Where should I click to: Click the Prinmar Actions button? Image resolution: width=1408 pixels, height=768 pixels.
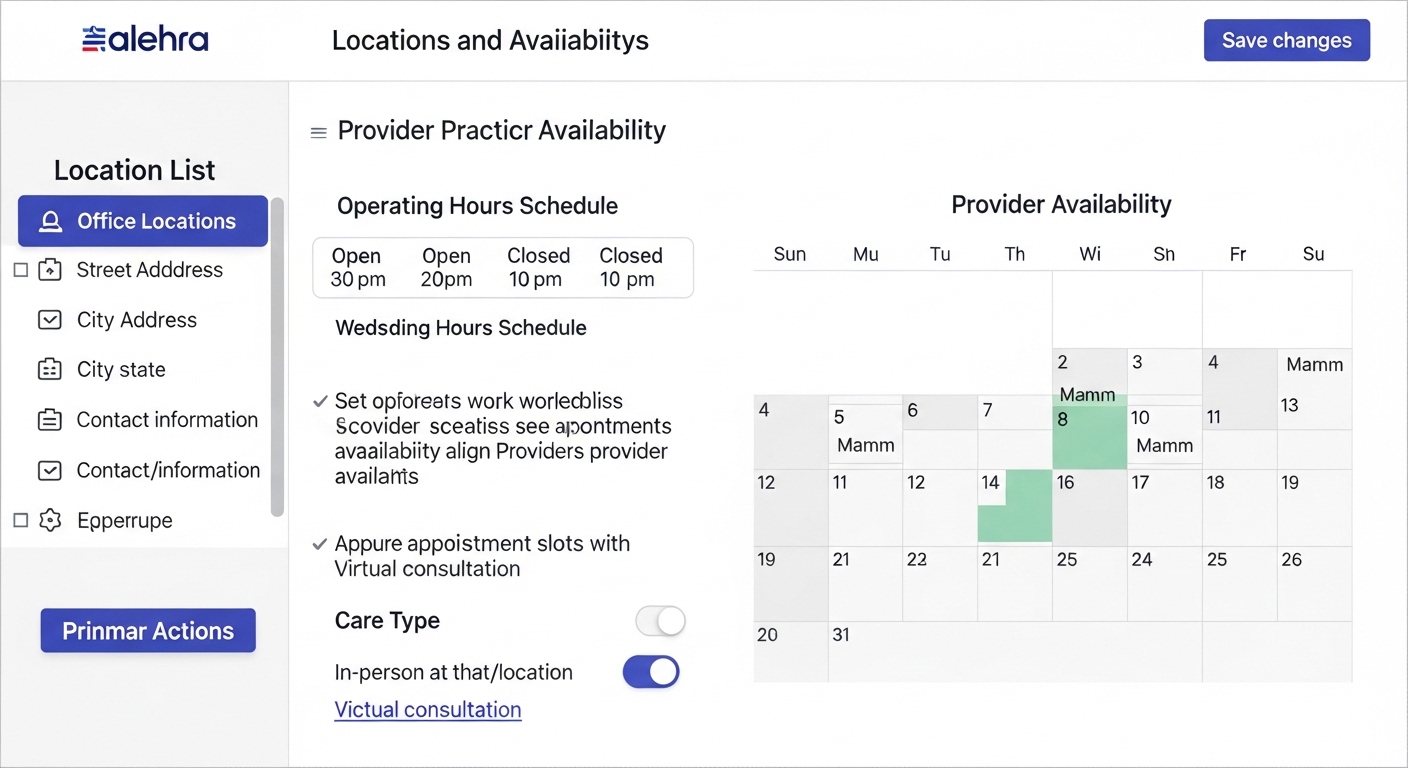148,631
